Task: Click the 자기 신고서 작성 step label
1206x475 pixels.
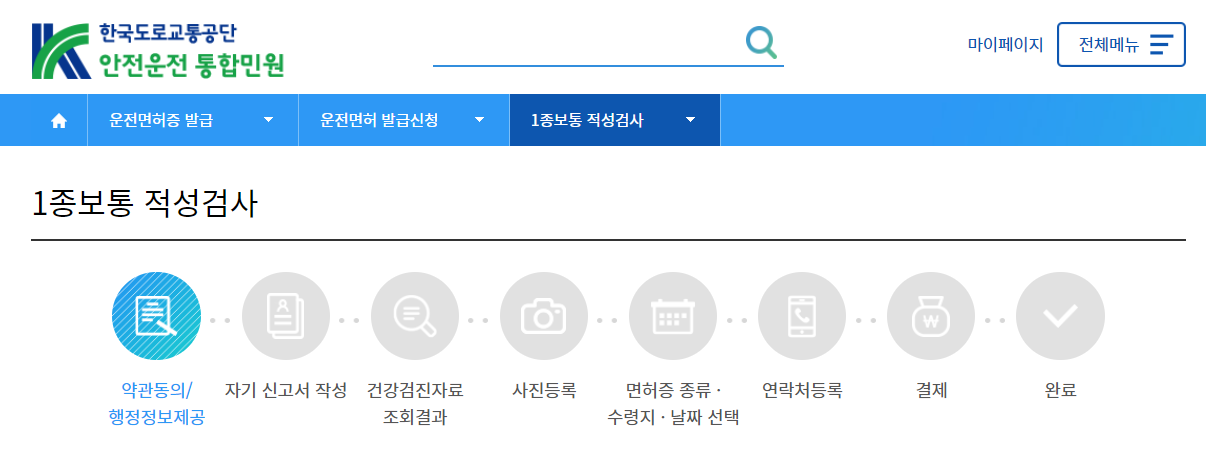Action: point(286,390)
